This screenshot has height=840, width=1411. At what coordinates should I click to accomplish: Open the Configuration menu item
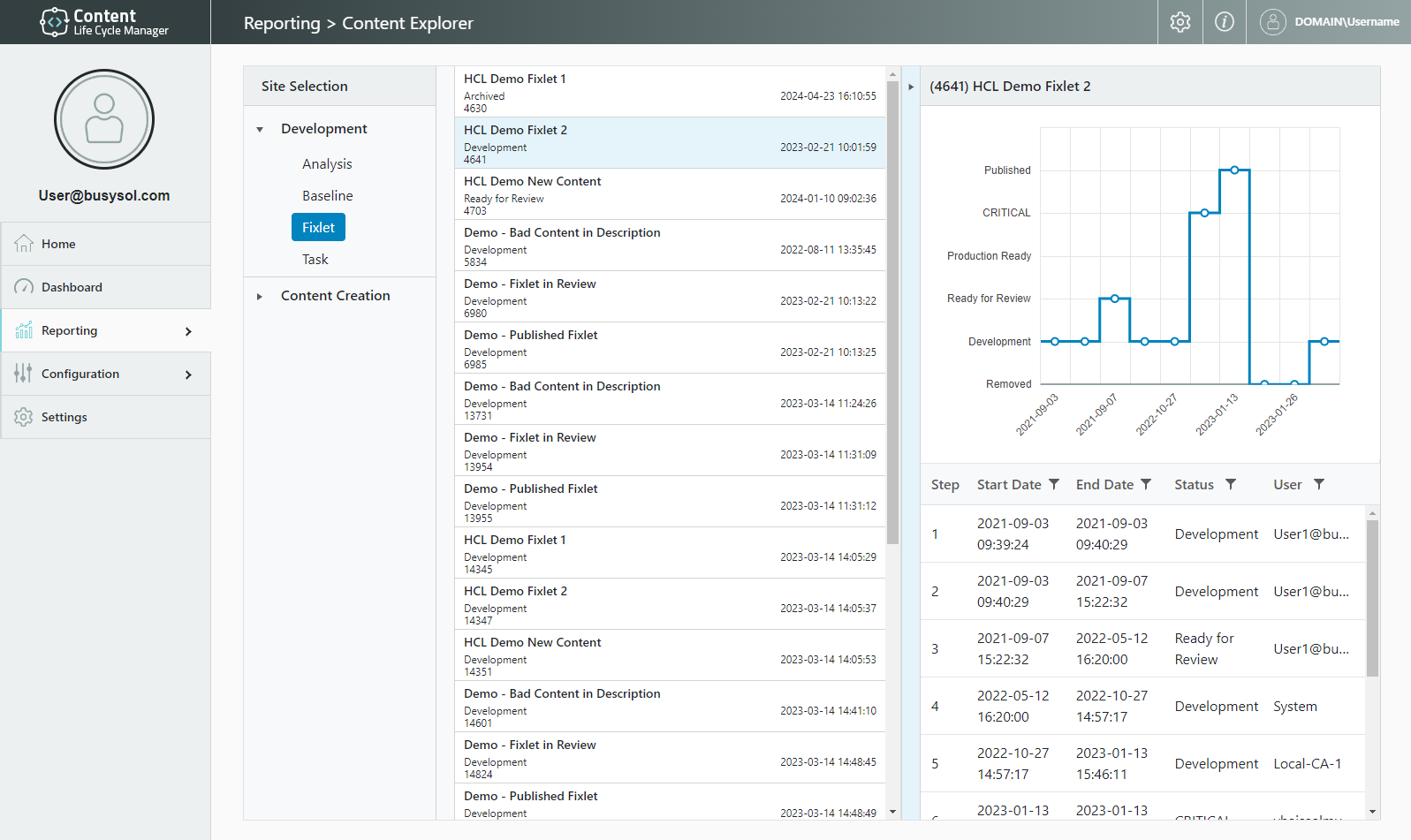tap(106, 374)
